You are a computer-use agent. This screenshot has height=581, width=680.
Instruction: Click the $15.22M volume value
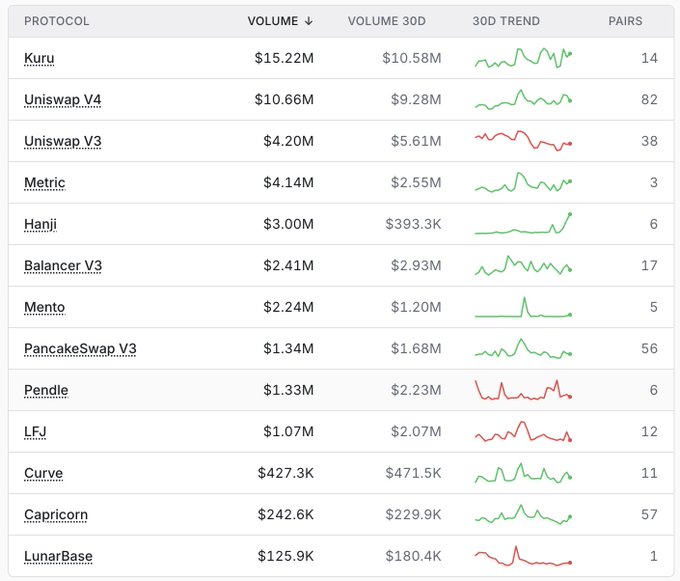coord(284,58)
